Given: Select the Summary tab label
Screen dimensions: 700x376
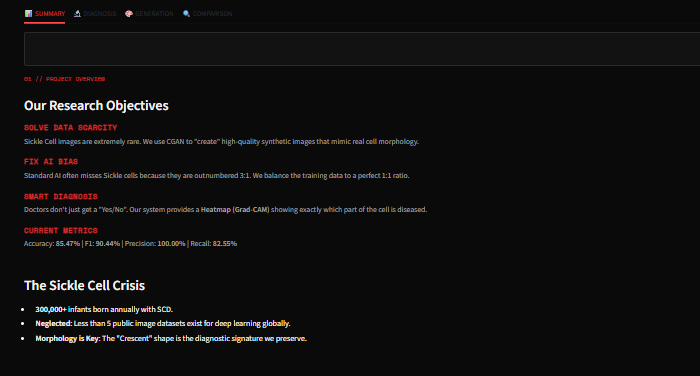Looking at the screenshot, I should point(50,14).
